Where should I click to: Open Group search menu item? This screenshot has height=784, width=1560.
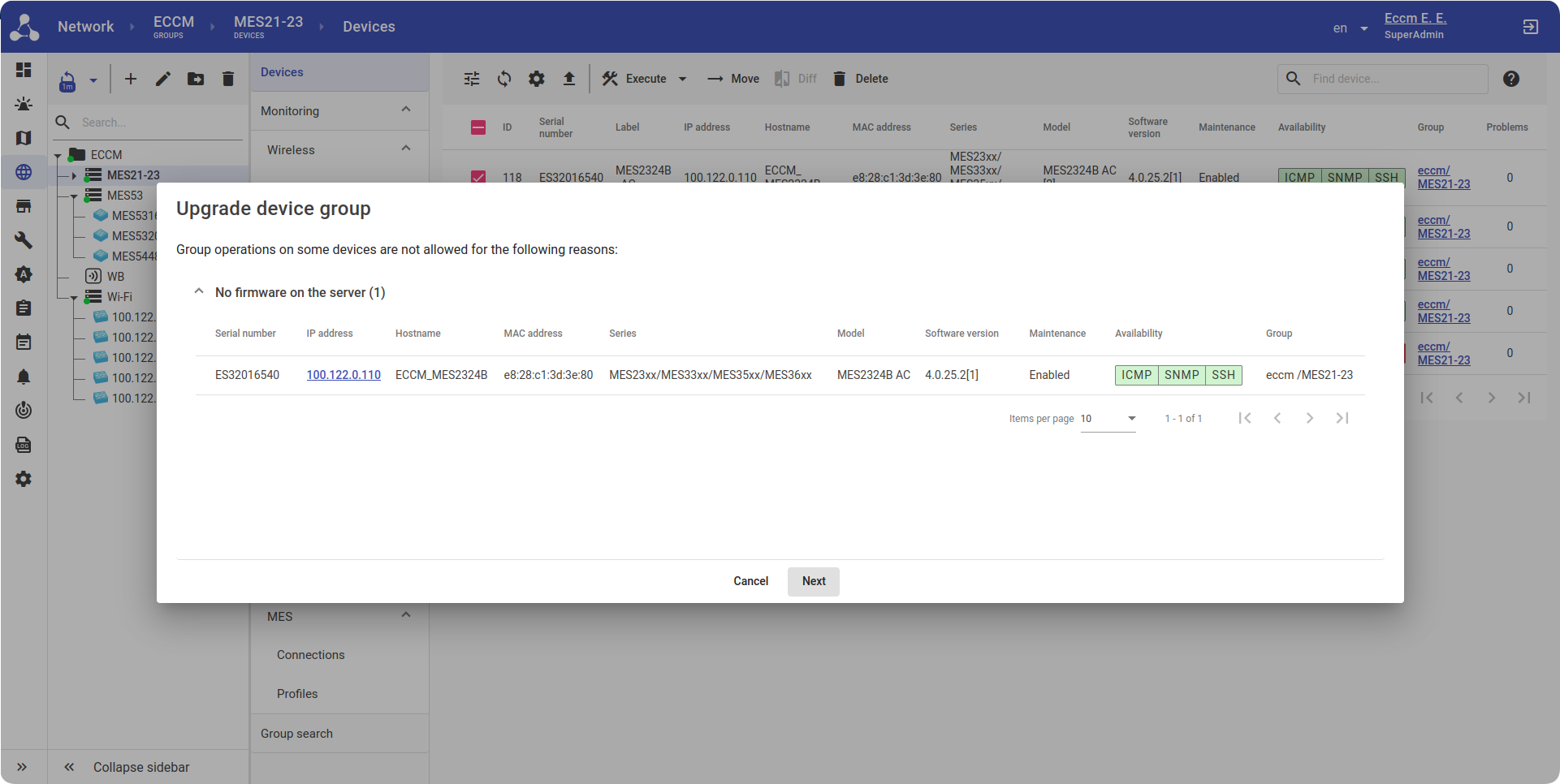coord(296,734)
